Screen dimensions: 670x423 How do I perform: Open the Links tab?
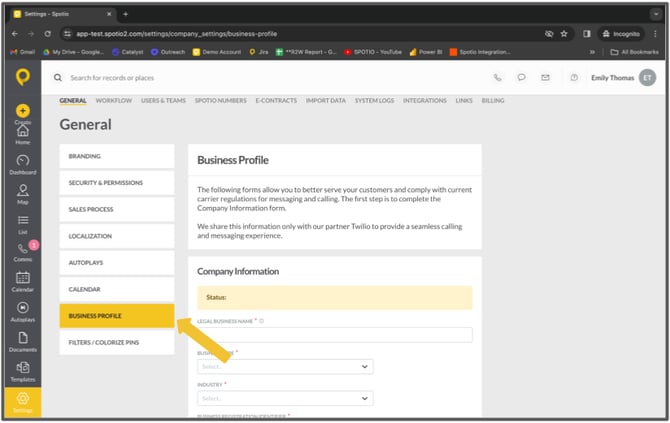coord(464,100)
